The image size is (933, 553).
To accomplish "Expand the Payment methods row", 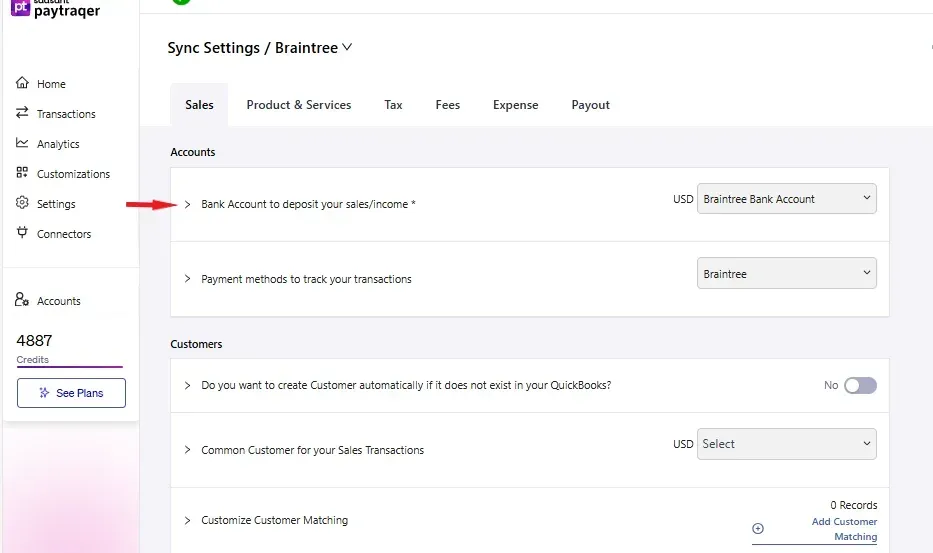I will click(x=187, y=279).
